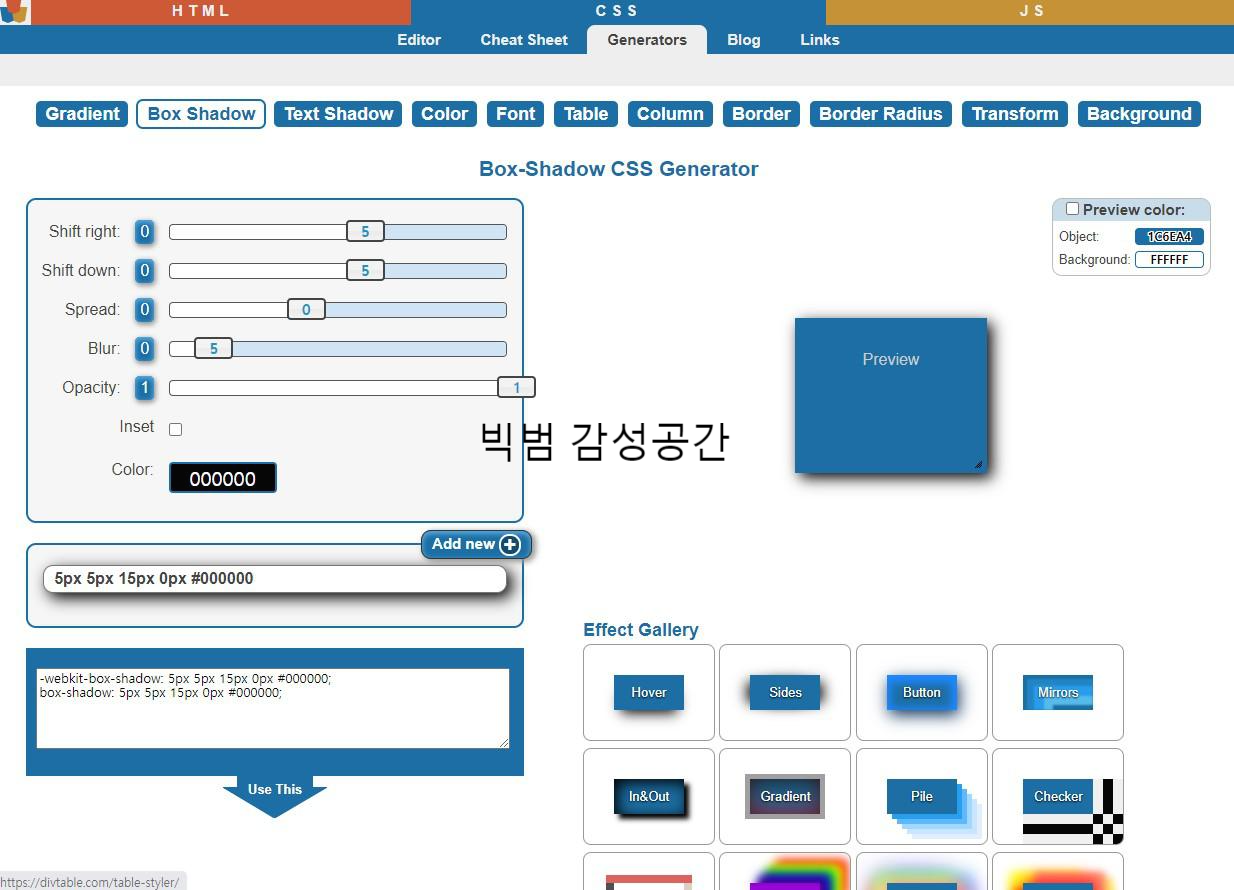Select the Generators tab
Viewport: 1234px width, 890px height.
[x=647, y=40]
